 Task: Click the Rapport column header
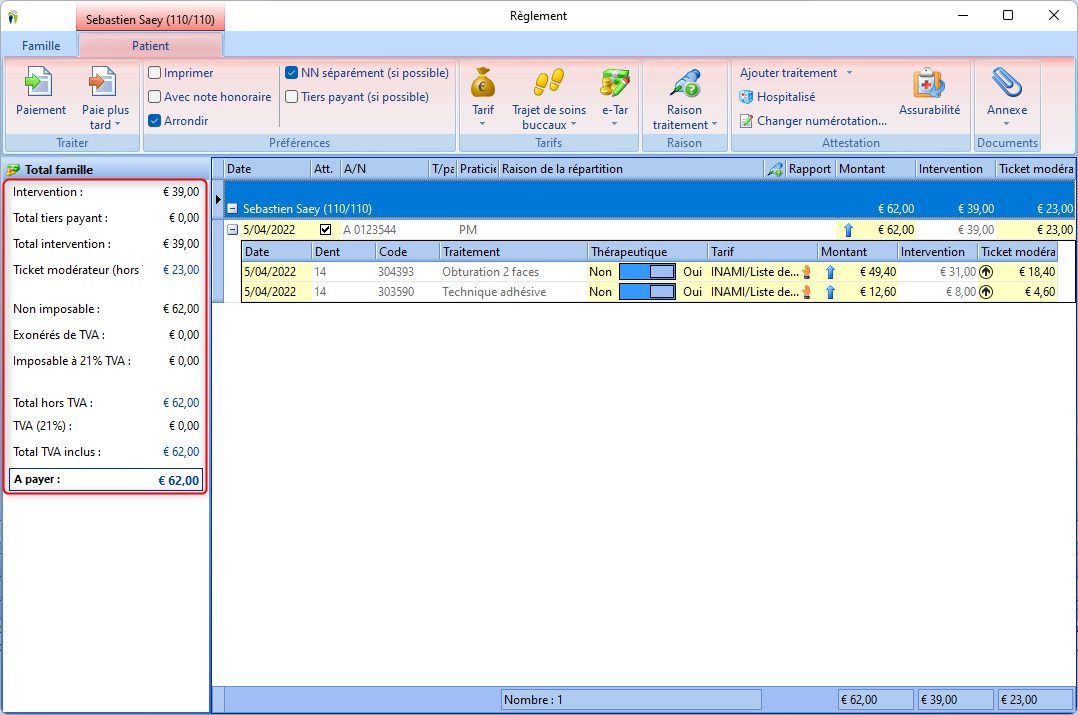(811, 169)
